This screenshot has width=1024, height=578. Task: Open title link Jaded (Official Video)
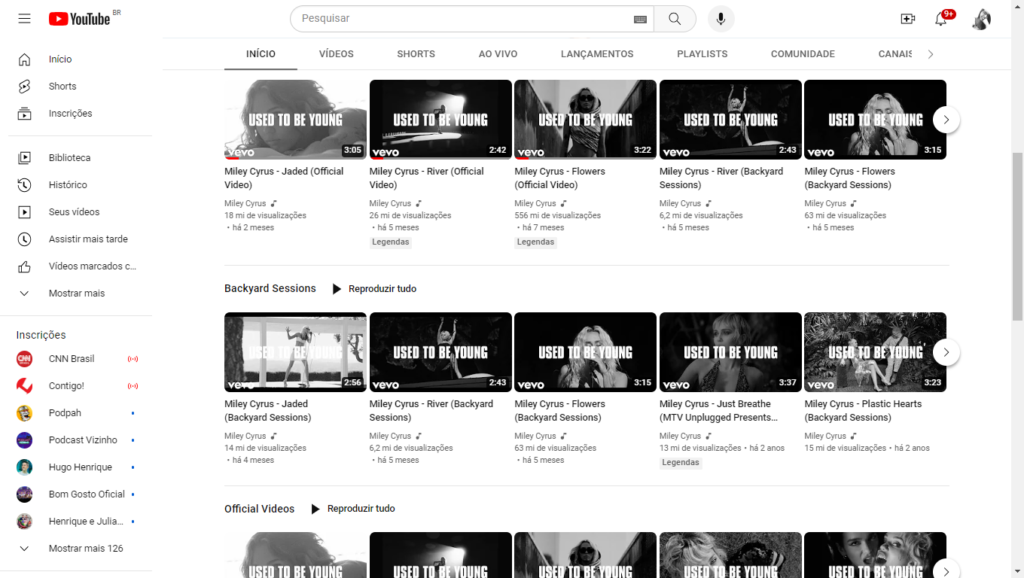pos(284,178)
